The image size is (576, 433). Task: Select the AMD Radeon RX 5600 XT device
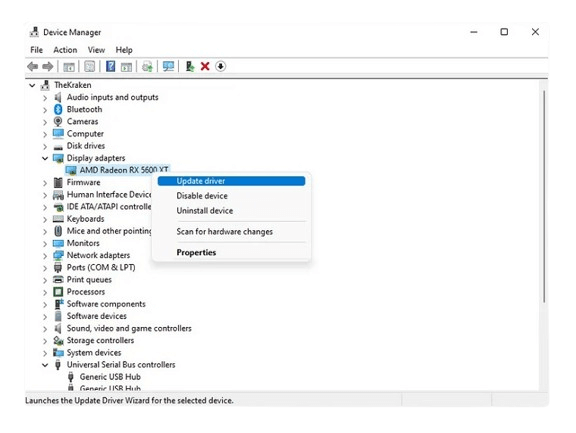click(x=124, y=170)
